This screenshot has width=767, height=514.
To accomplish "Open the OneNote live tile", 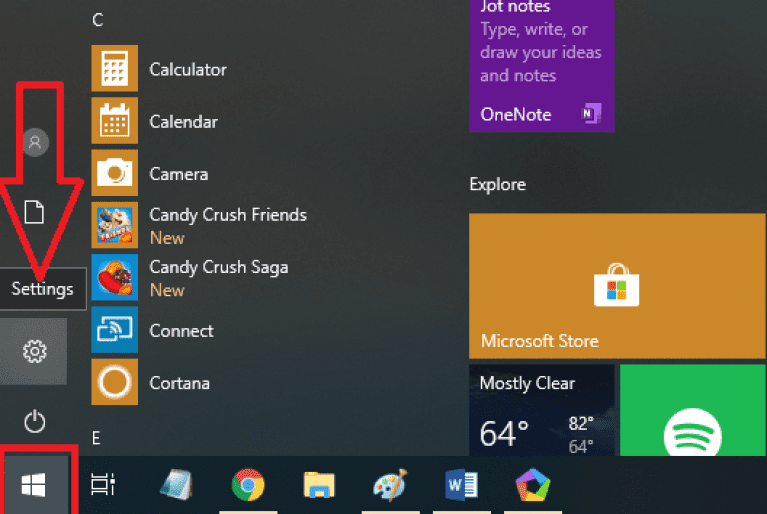I will 541,65.
